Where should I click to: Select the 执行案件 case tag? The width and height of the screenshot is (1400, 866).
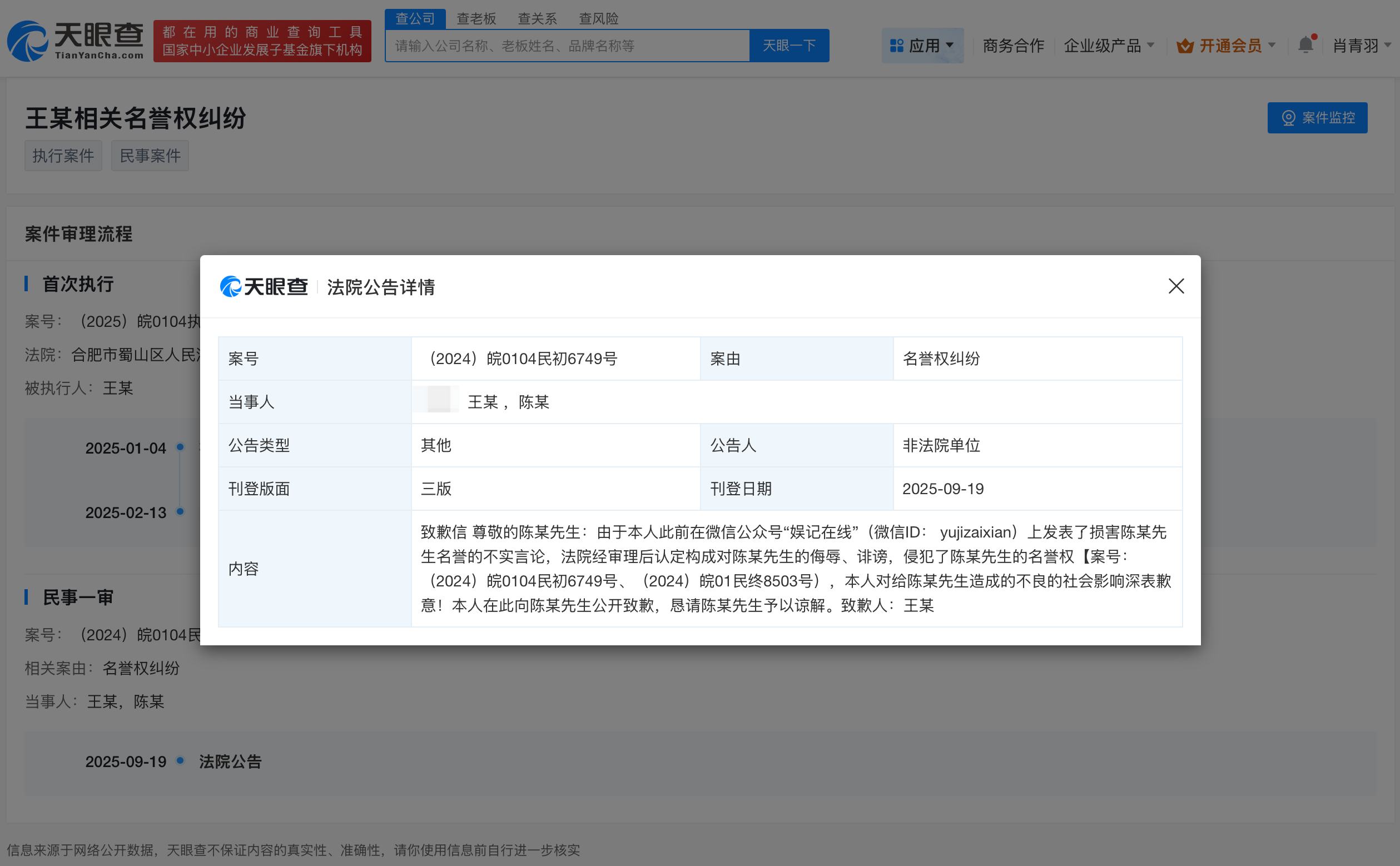[63, 155]
